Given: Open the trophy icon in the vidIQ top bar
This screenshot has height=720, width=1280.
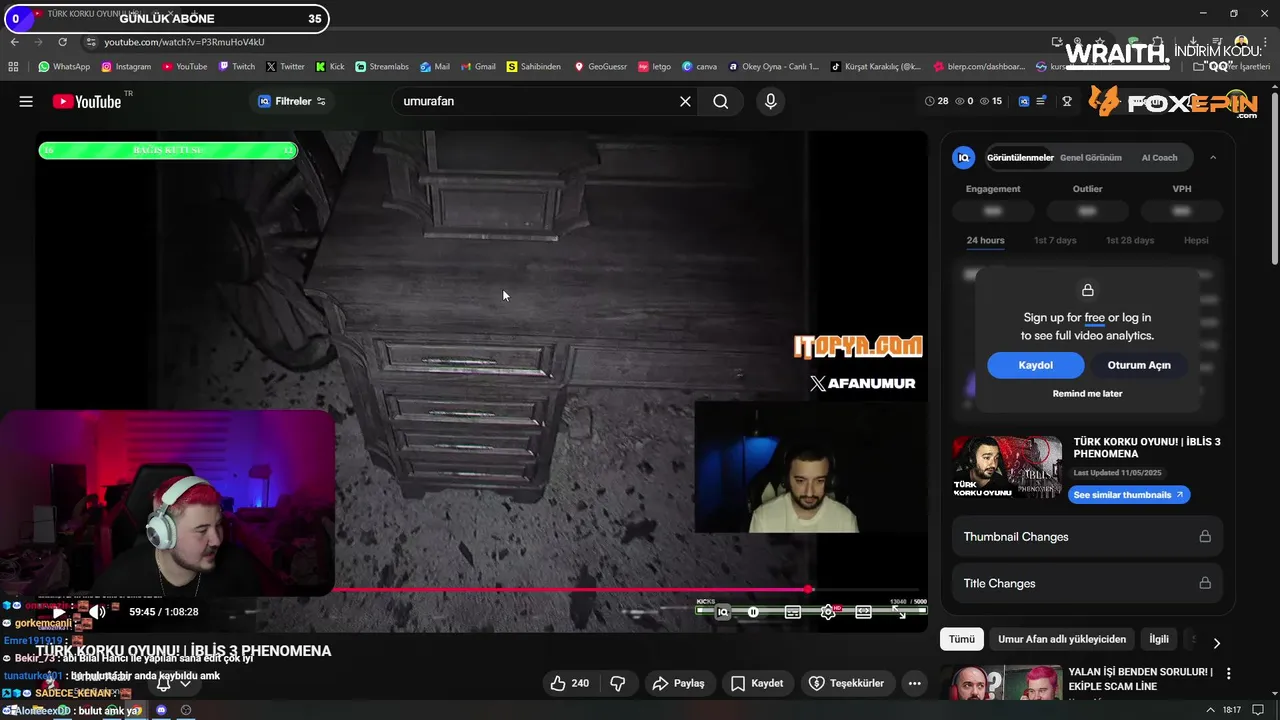Looking at the screenshot, I should pos(1067,101).
